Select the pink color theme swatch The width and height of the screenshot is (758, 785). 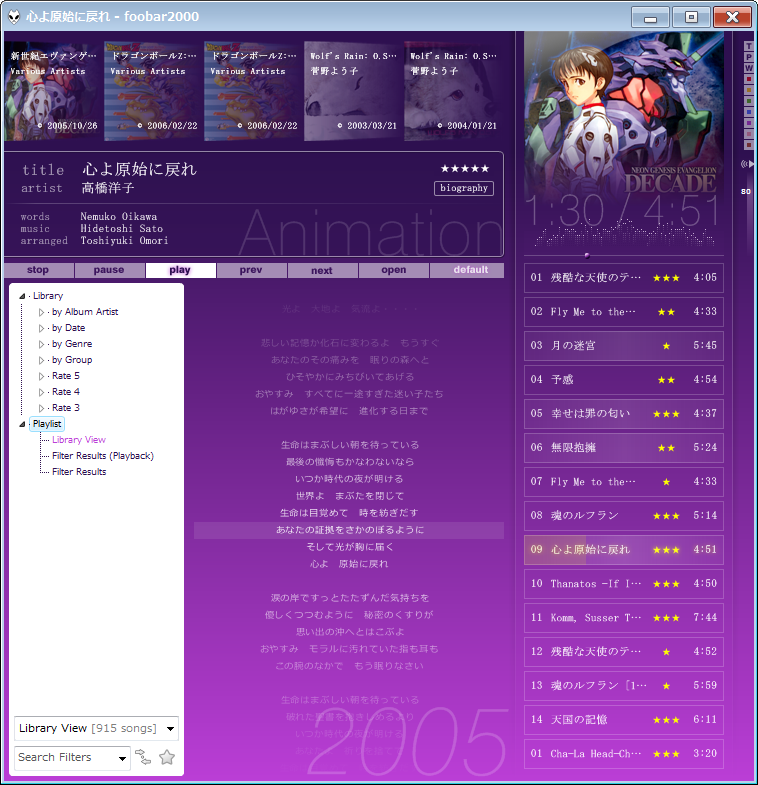coord(748,134)
